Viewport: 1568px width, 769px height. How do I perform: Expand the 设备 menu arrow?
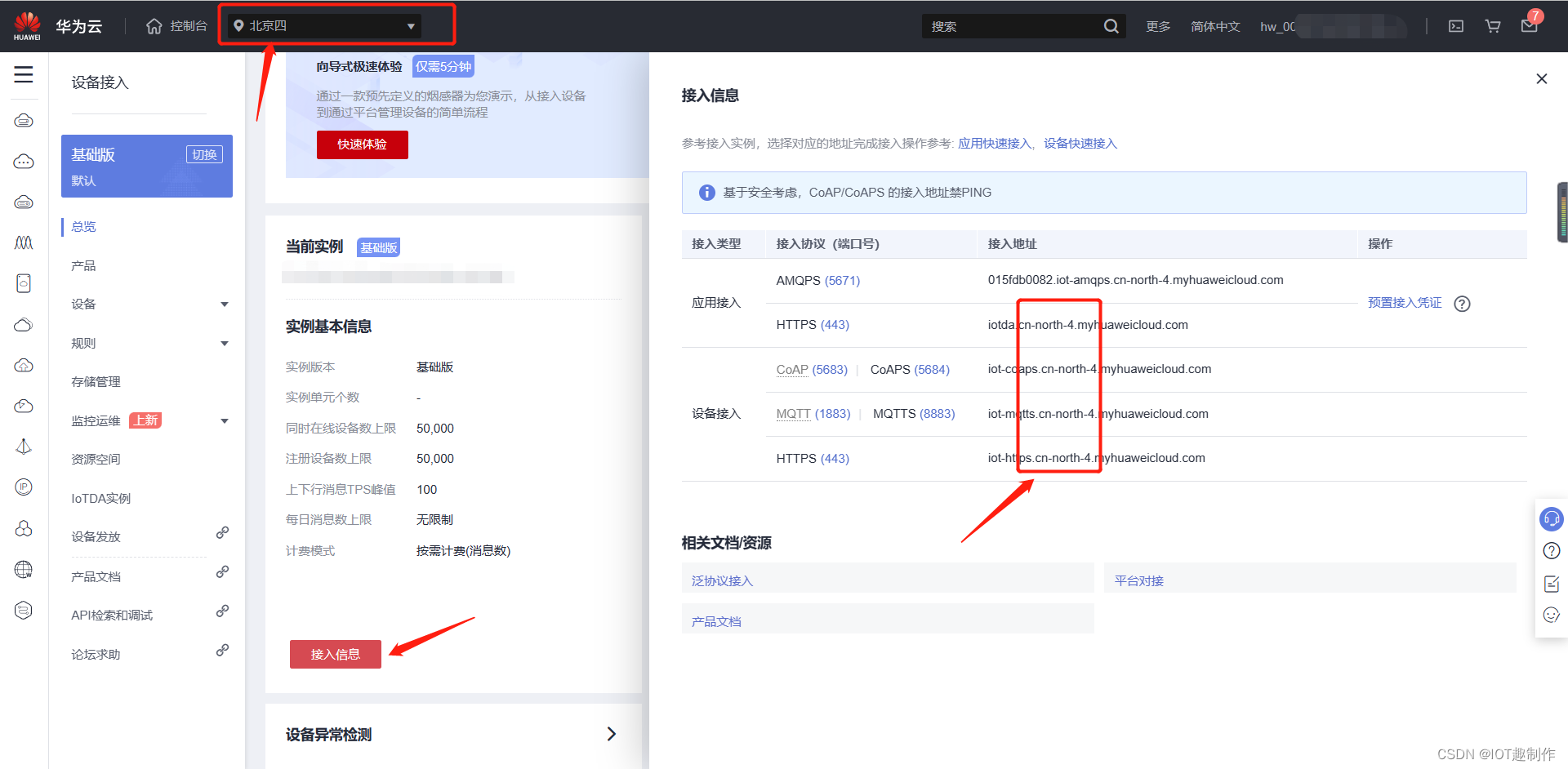[x=225, y=304]
